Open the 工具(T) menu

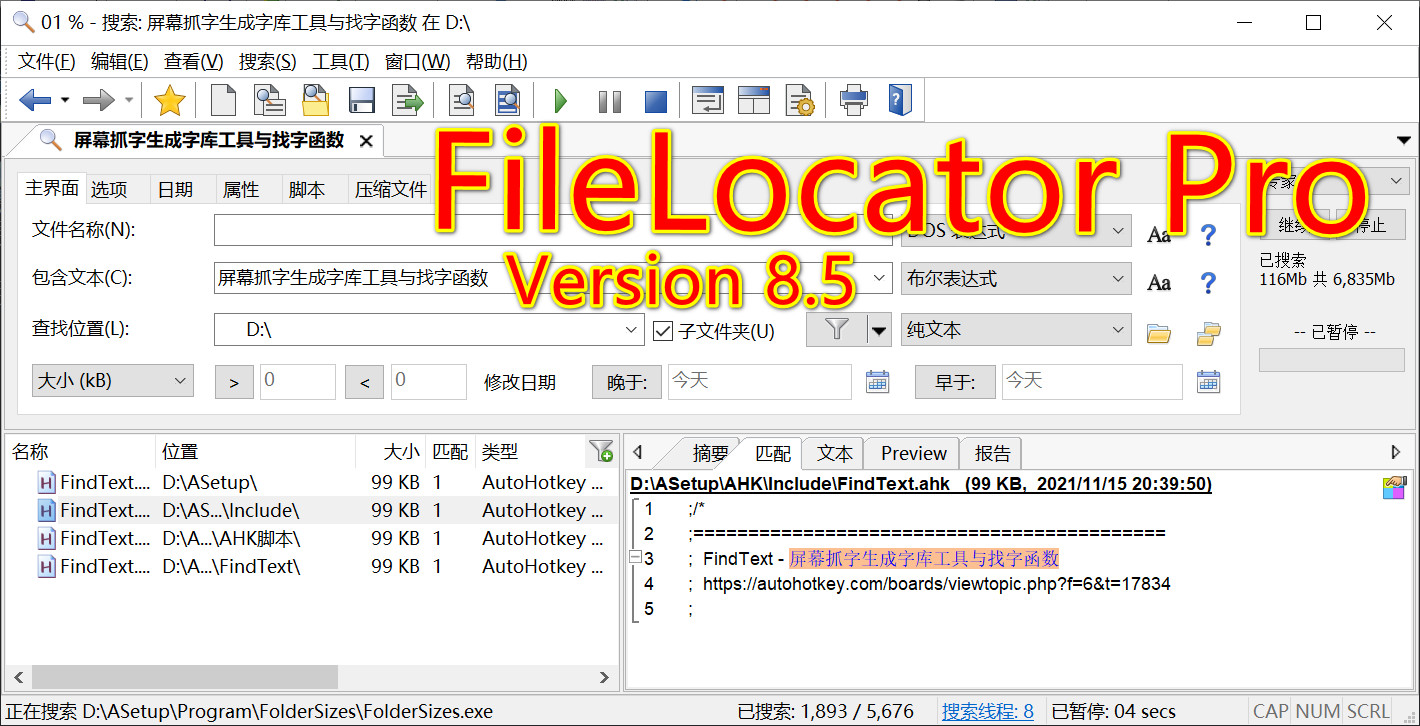click(341, 62)
